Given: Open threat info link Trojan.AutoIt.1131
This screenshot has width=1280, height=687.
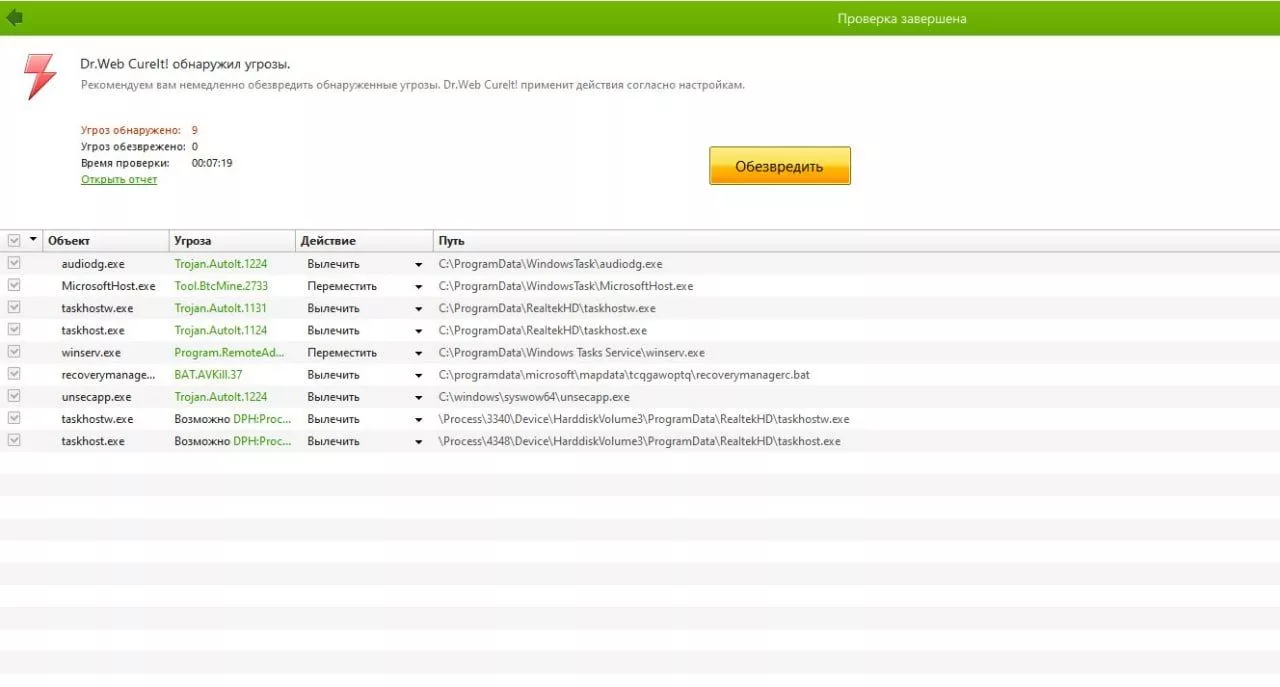Looking at the screenshot, I should pyautogui.click(x=220, y=308).
